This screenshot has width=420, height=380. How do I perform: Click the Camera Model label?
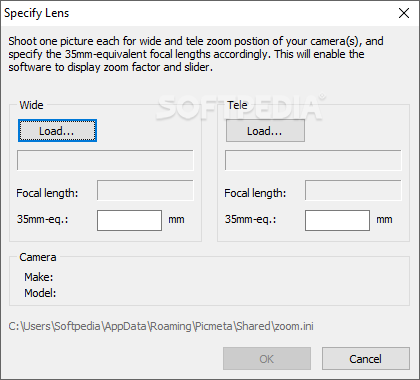(40, 293)
